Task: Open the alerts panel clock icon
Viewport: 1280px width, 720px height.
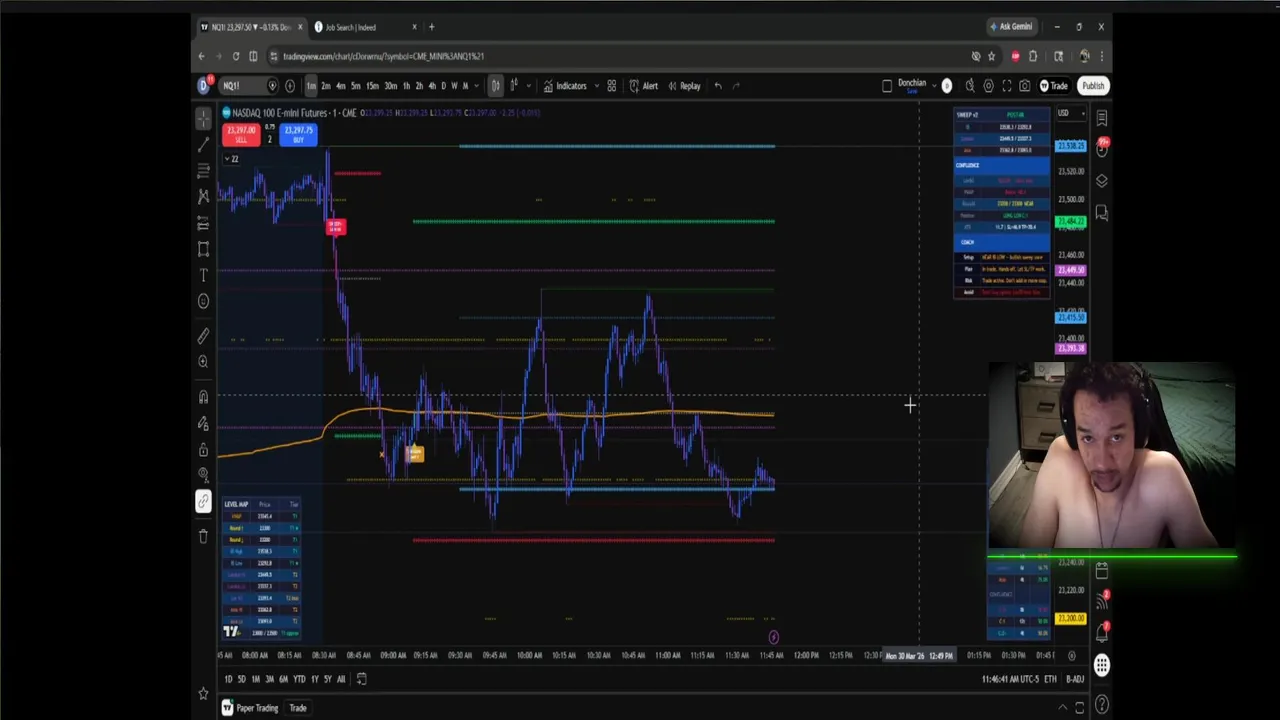Action: click(x=1101, y=149)
